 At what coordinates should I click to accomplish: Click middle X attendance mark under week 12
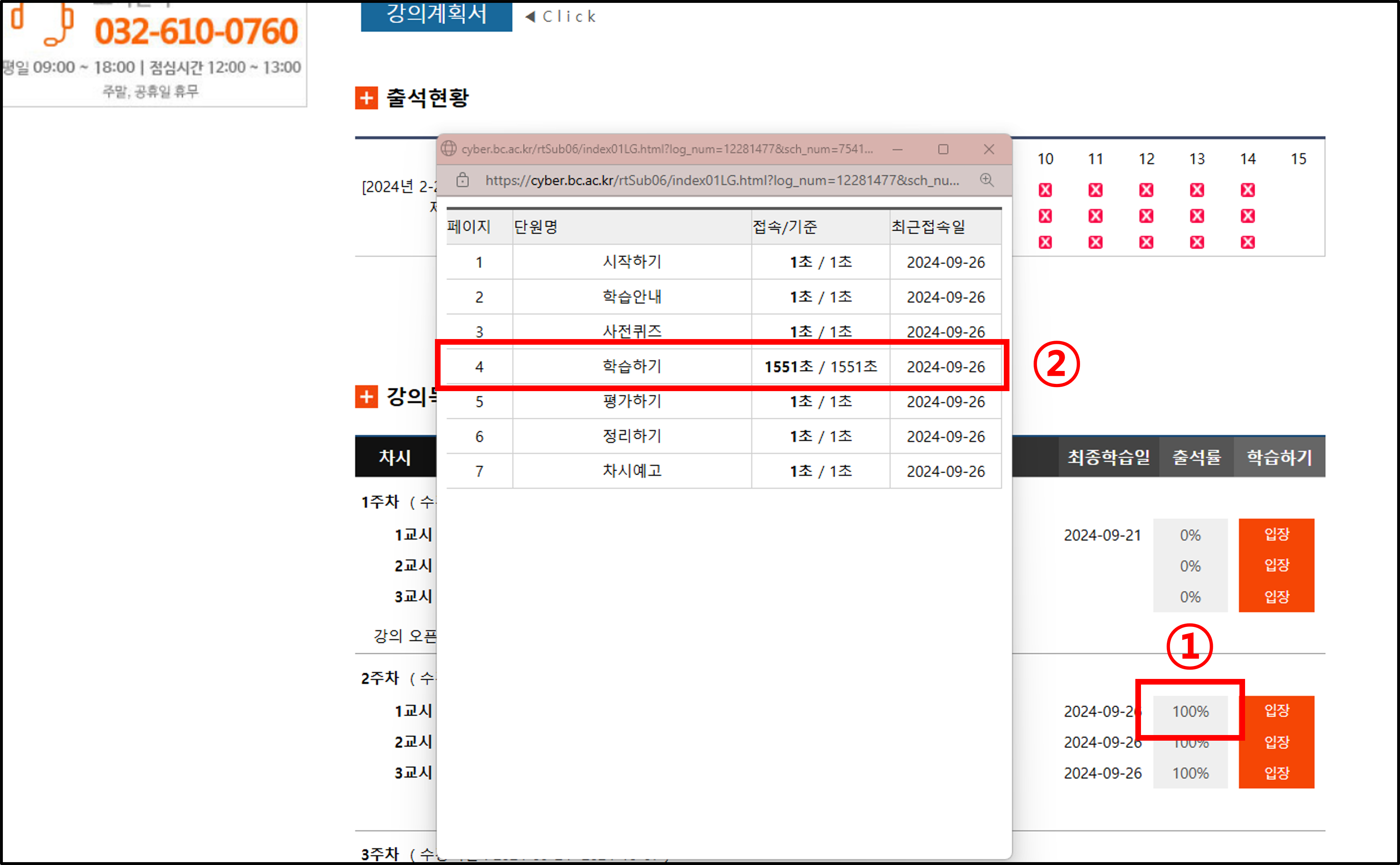coord(1146,216)
